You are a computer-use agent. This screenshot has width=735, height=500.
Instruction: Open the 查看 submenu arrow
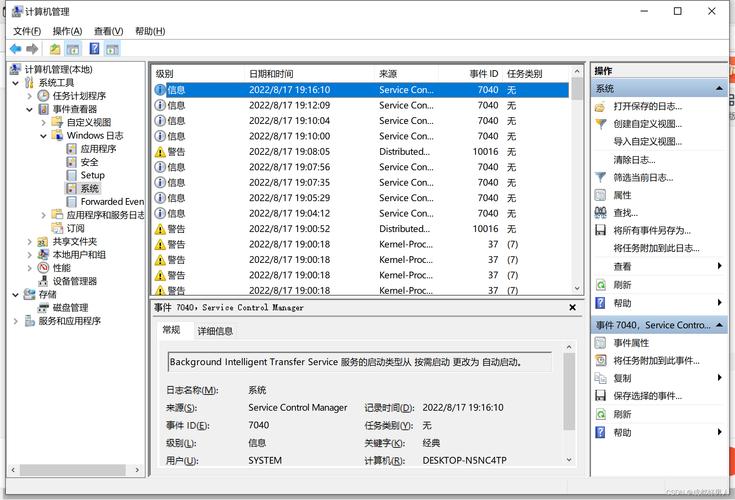pos(720,266)
